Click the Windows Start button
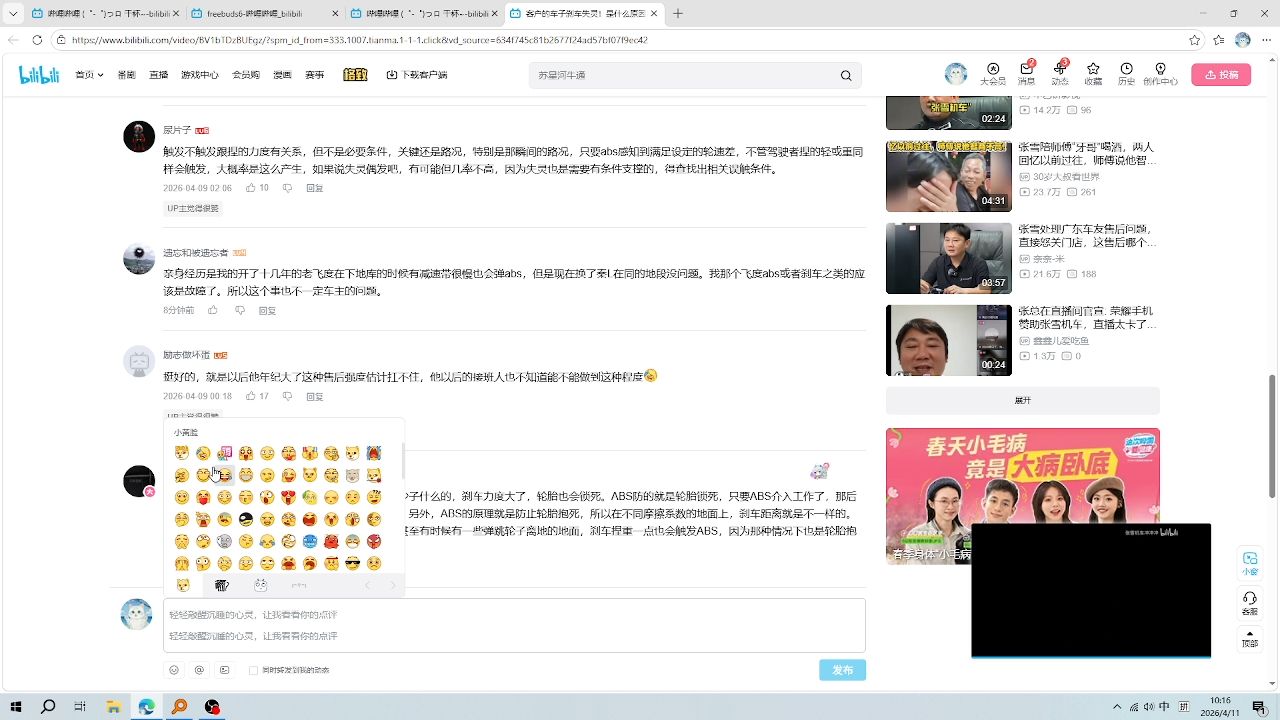This screenshot has height=720, width=1280. click(16, 707)
